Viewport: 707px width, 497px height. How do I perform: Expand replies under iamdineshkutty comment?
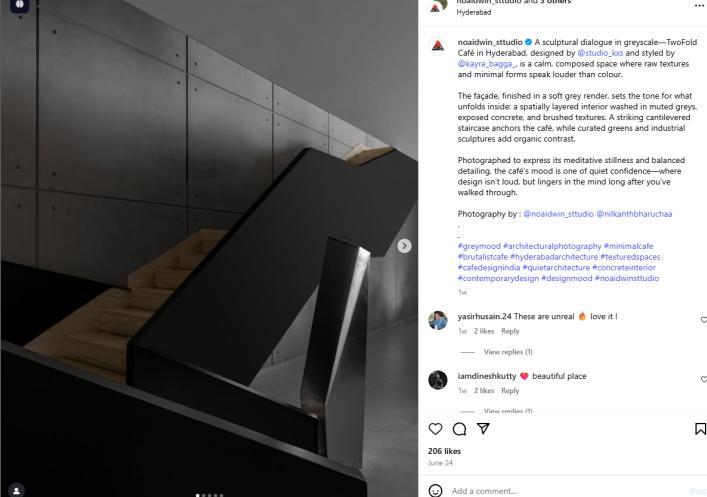point(508,411)
